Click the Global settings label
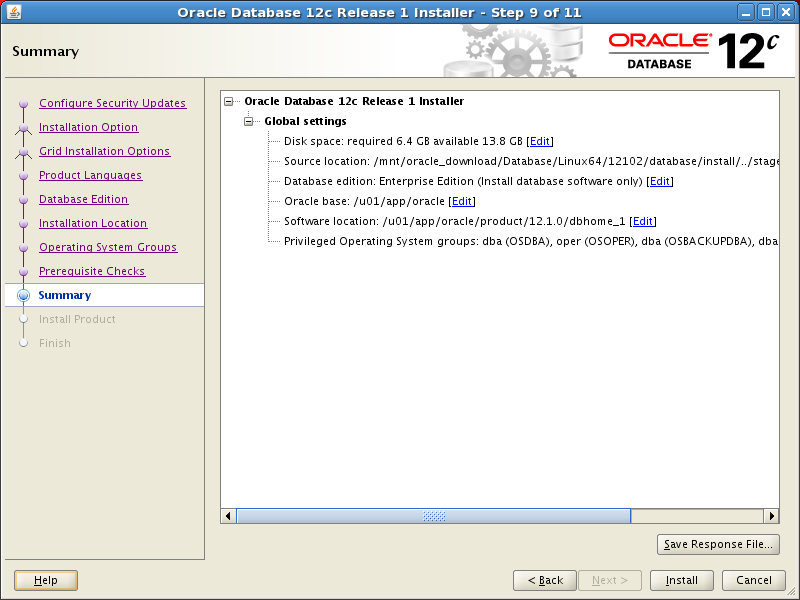The image size is (800, 600). (305, 121)
